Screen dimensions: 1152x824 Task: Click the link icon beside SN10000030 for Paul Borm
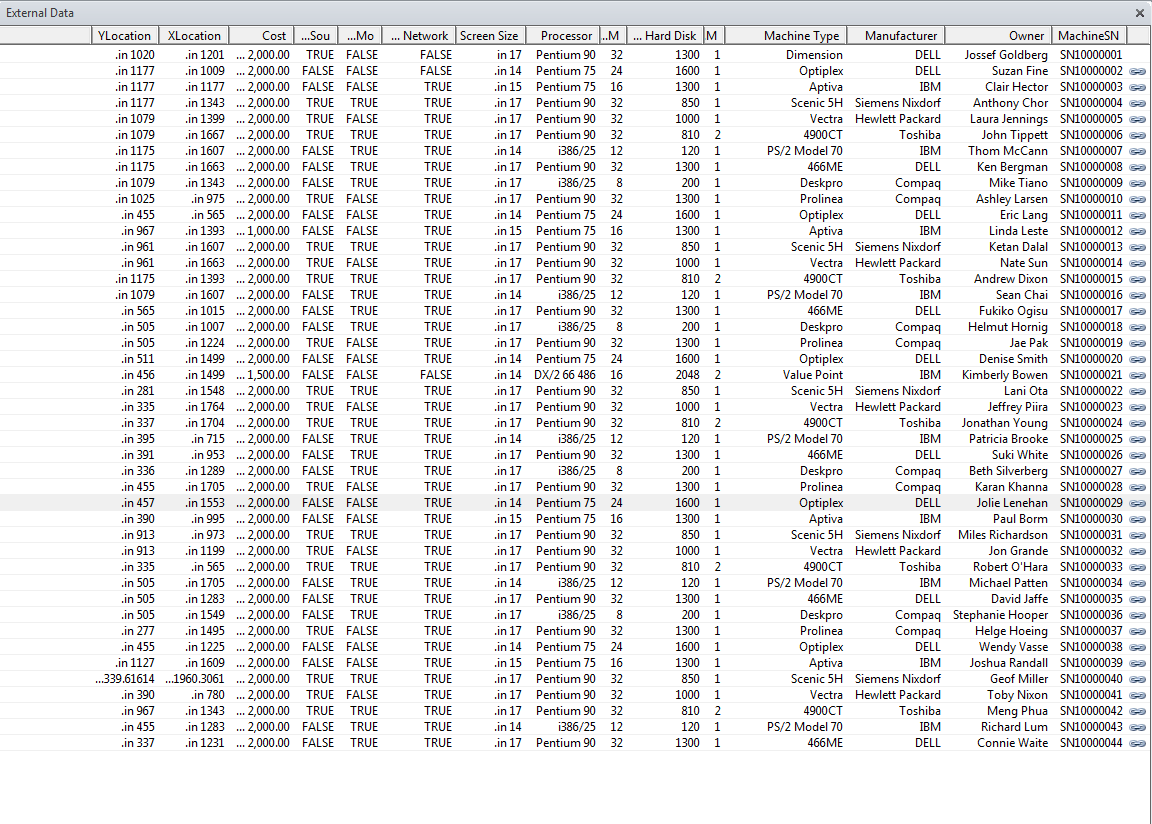(1139, 519)
